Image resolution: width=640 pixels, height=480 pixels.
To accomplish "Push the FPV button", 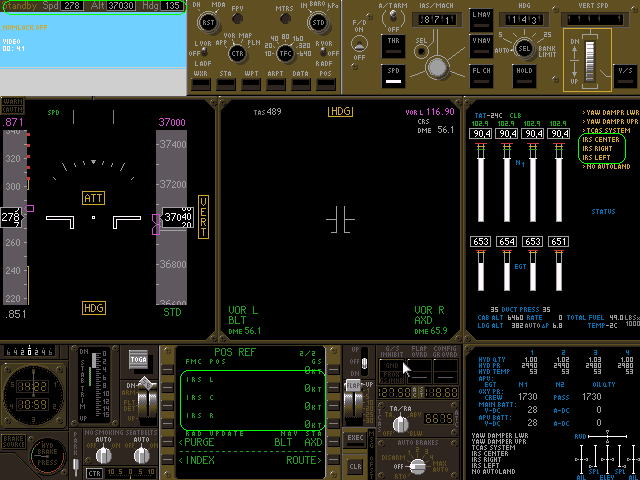I will (237, 18).
